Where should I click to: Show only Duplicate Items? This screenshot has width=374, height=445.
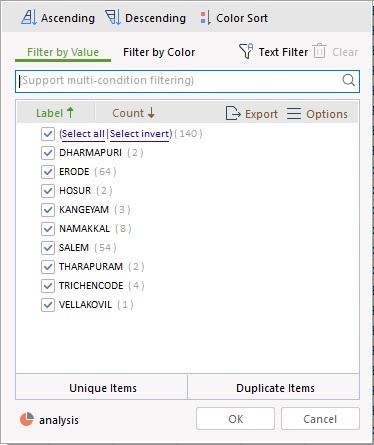(274, 388)
